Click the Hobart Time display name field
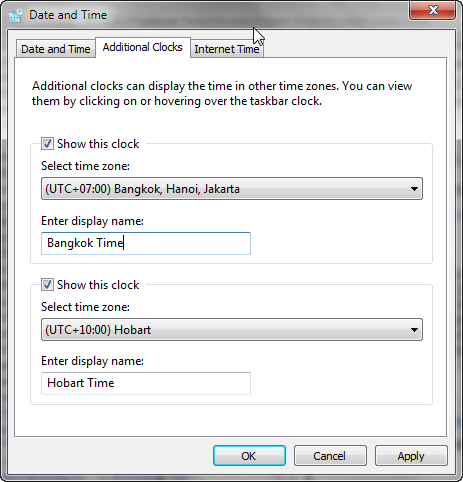 146,383
